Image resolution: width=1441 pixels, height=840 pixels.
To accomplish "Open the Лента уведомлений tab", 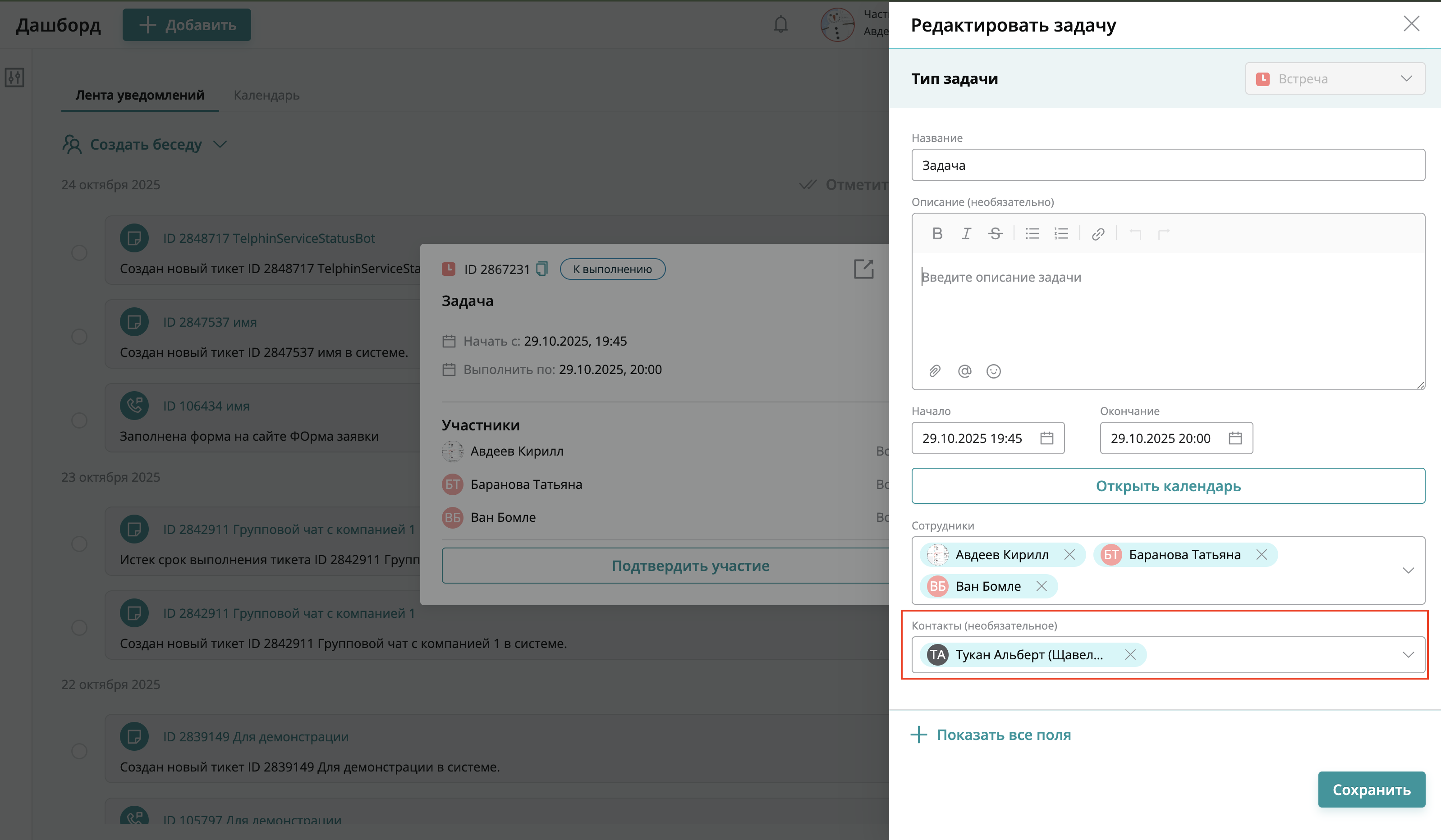I will point(139,95).
